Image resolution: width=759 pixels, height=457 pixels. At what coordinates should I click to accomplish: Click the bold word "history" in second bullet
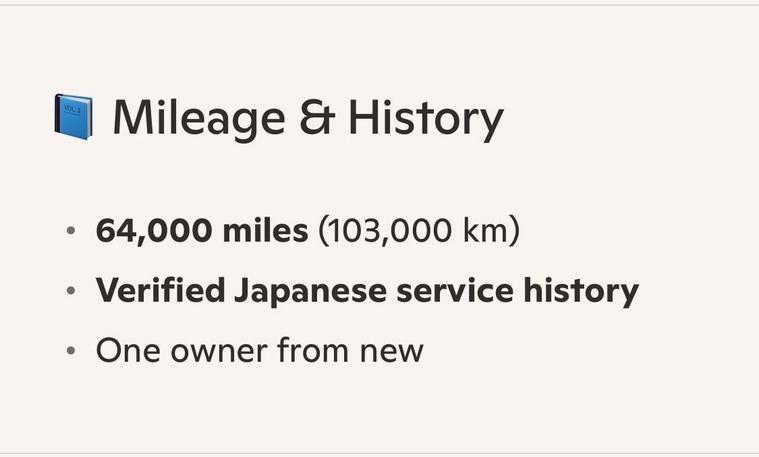[x=582, y=291]
